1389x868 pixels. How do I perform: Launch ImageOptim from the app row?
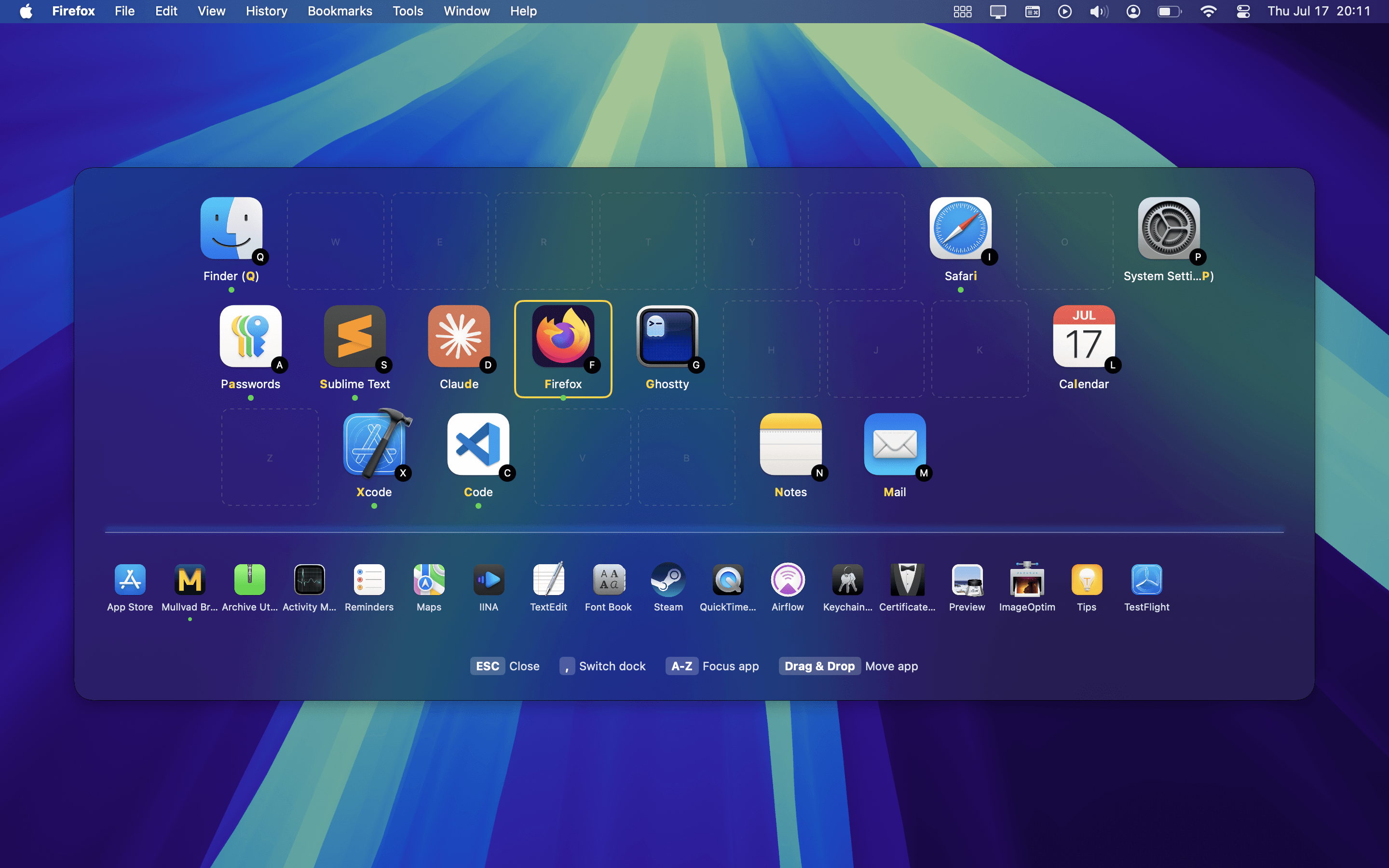[x=1027, y=580]
